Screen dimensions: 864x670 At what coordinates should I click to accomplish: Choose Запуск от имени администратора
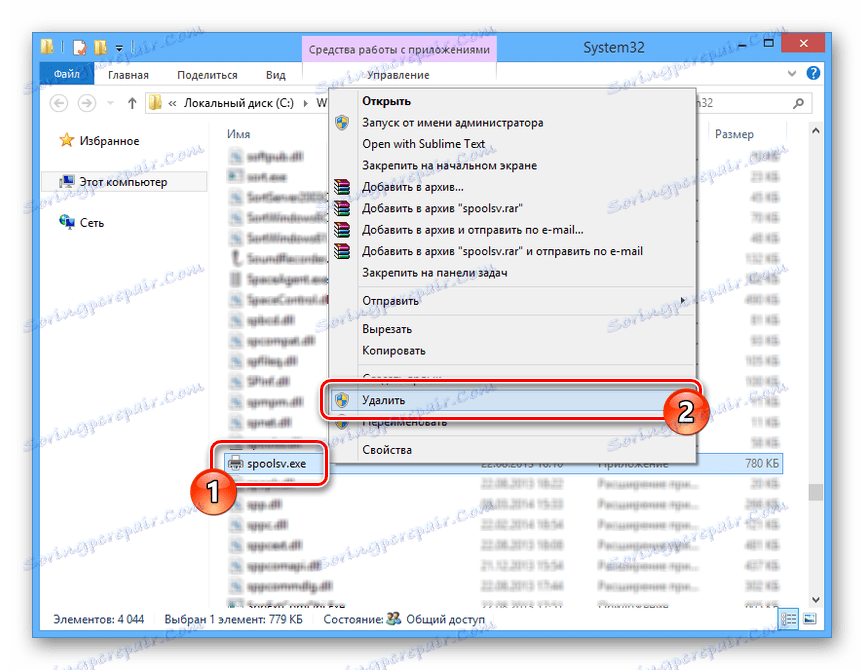[x=512, y=122]
